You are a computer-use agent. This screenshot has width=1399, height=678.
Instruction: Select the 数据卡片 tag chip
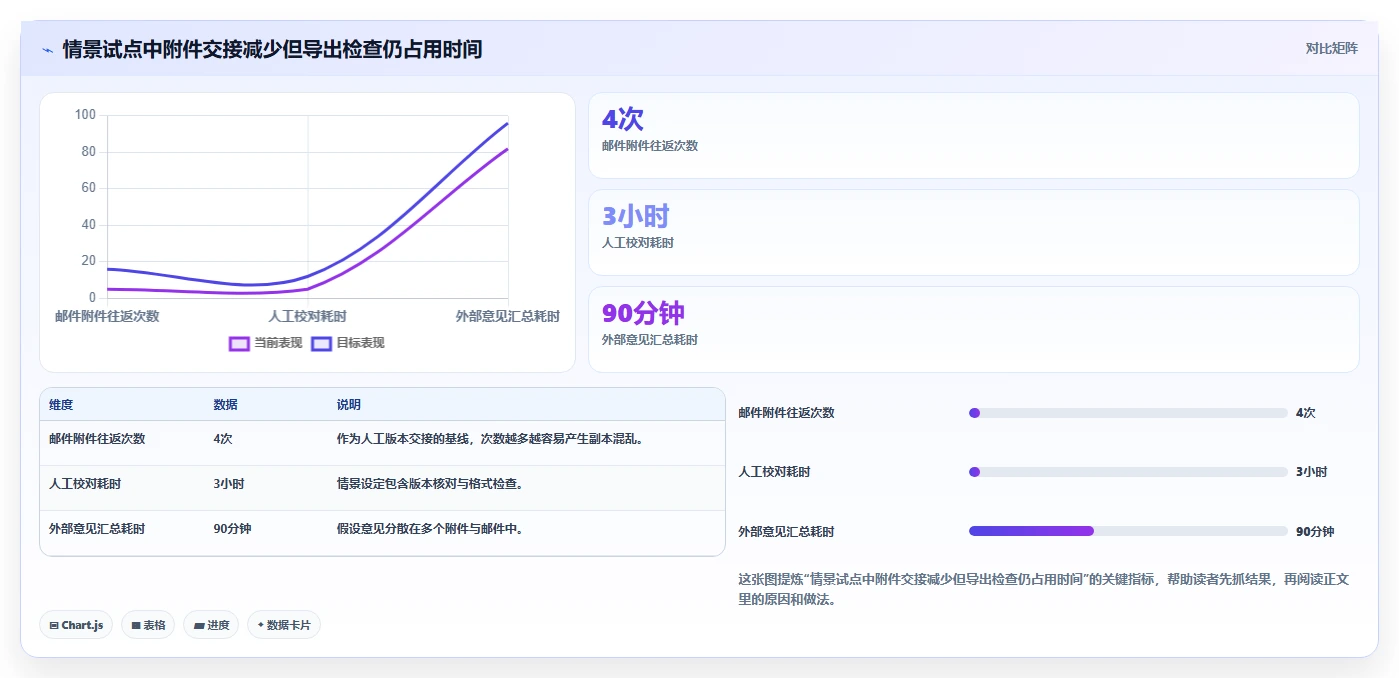(284, 625)
